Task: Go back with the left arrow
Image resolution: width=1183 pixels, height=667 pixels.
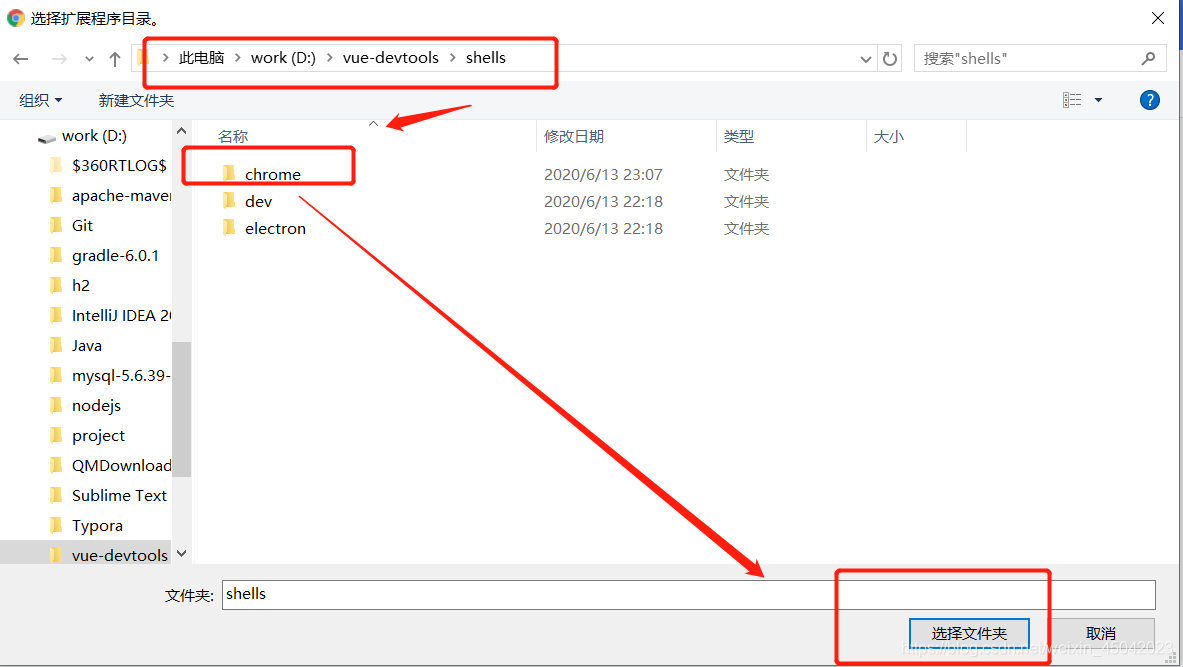Action: click(21, 59)
